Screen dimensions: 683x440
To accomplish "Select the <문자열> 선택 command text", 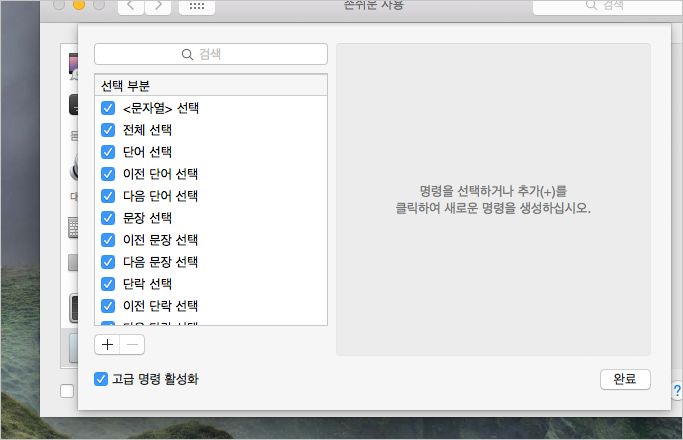I will (161, 108).
